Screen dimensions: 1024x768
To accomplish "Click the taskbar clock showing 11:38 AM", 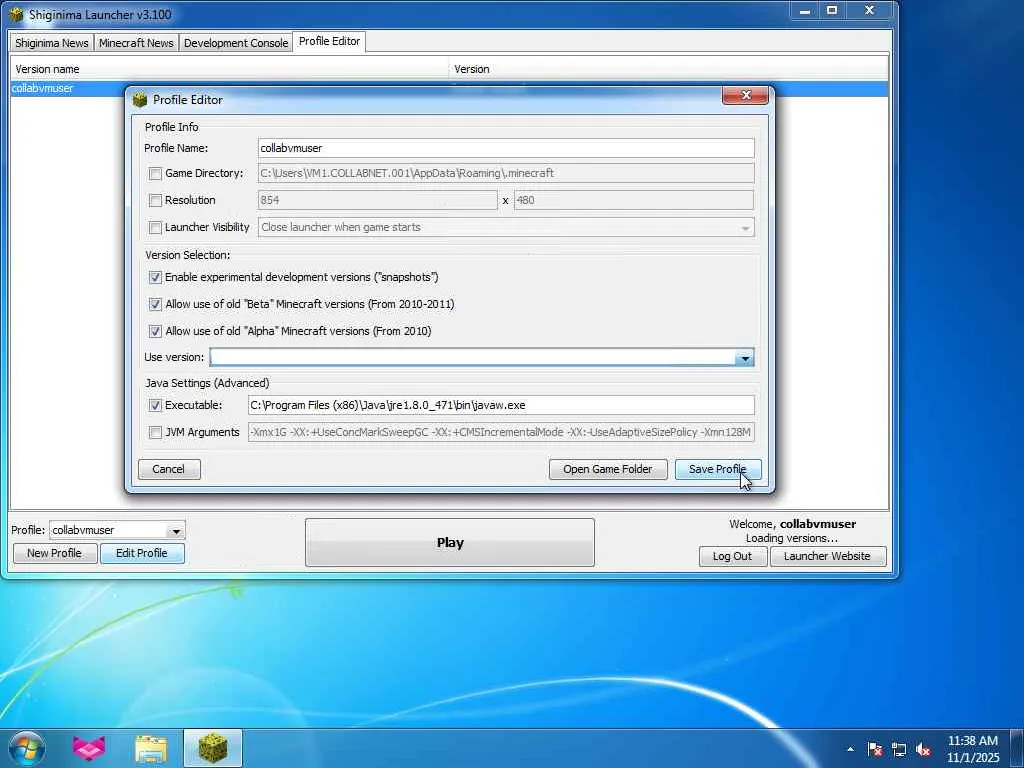I will (973, 749).
